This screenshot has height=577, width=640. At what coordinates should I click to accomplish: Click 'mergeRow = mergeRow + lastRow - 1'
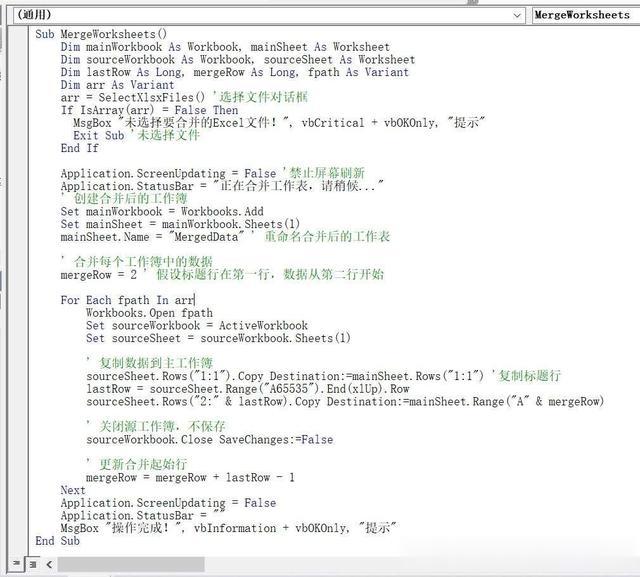(190, 477)
